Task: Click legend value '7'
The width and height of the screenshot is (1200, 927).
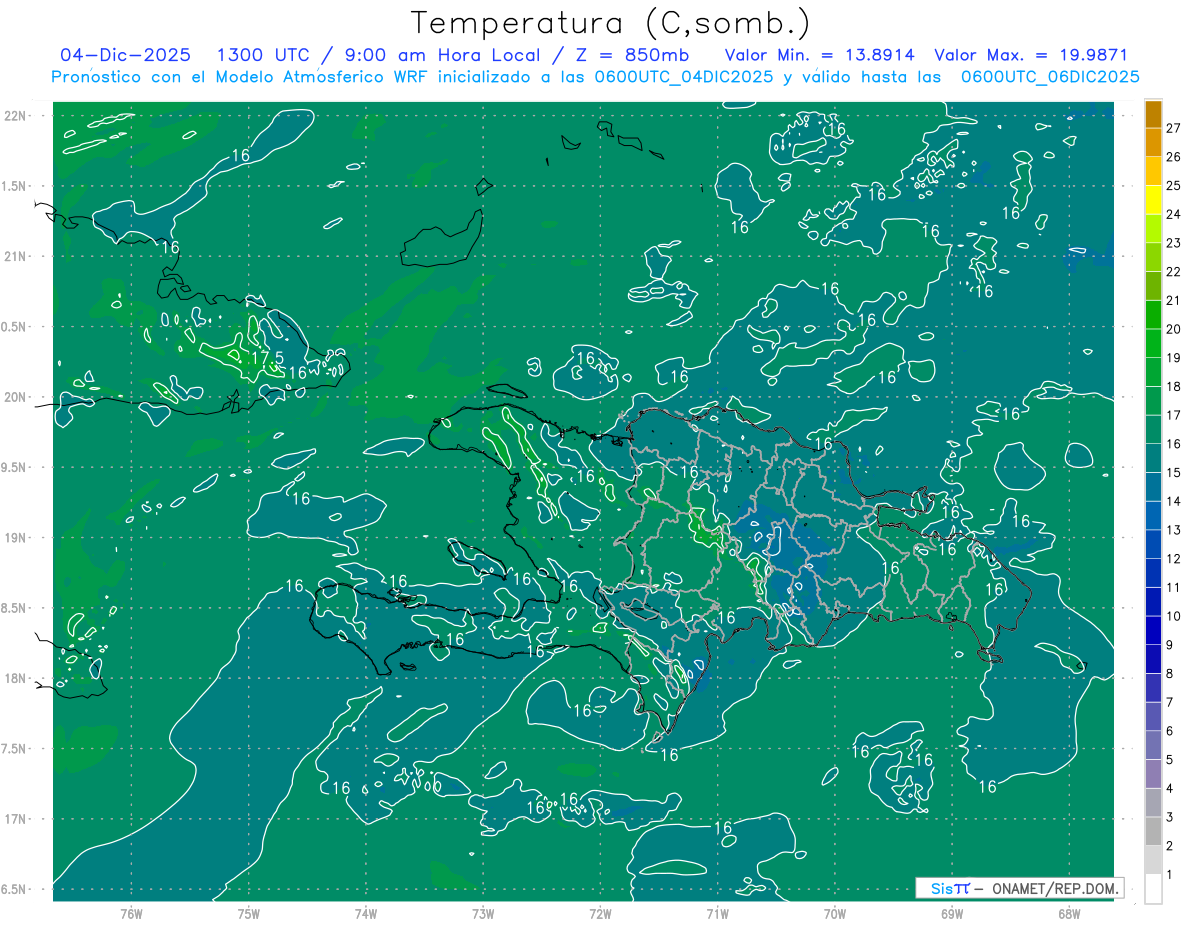Action: pyautogui.click(x=1171, y=702)
